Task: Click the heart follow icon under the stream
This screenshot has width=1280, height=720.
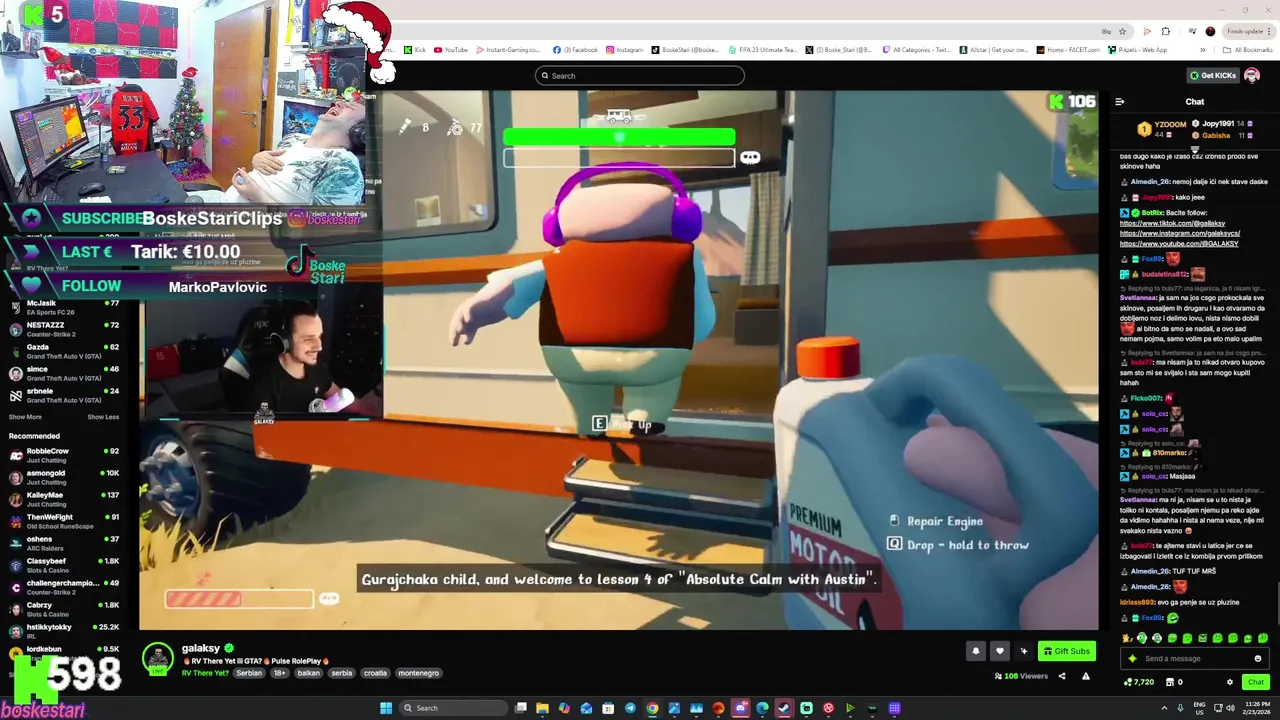Action: tap(999, 651)
